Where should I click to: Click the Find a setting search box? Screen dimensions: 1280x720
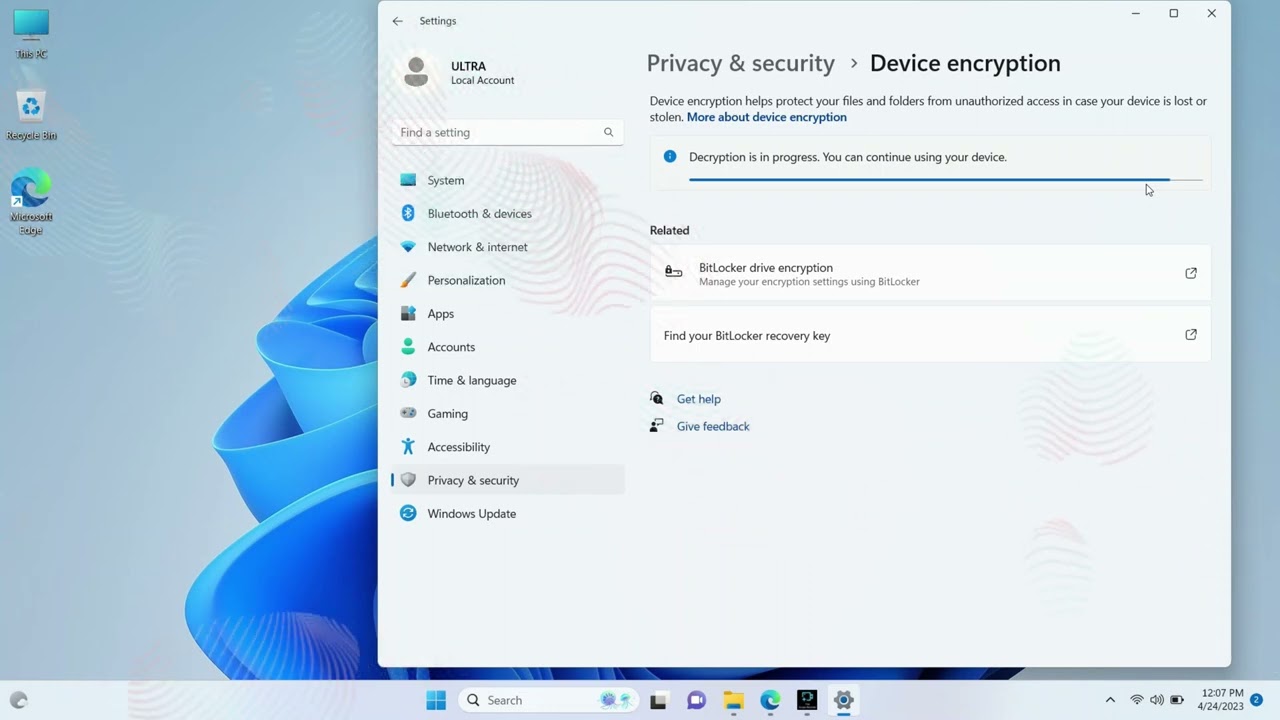507,132
